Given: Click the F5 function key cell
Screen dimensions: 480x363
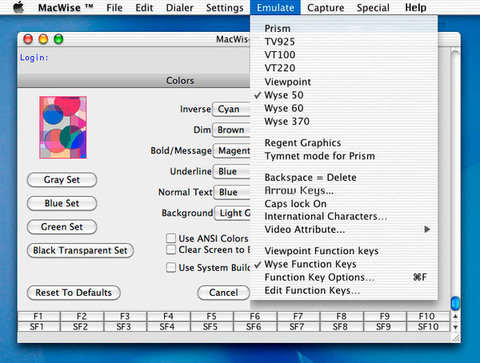Looking at the screenshot, I should 212,316.
